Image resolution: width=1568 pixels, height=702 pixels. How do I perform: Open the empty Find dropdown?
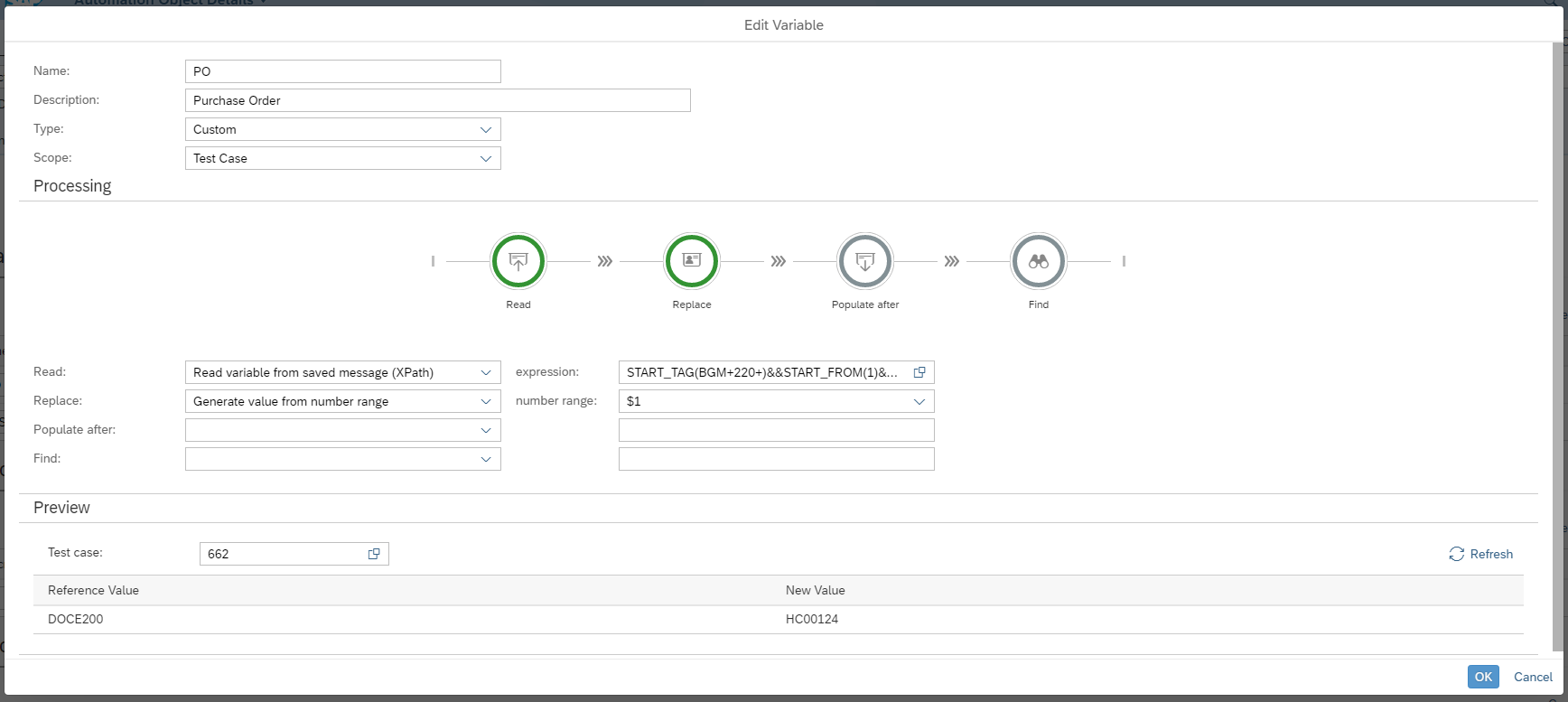click(486, 459)
